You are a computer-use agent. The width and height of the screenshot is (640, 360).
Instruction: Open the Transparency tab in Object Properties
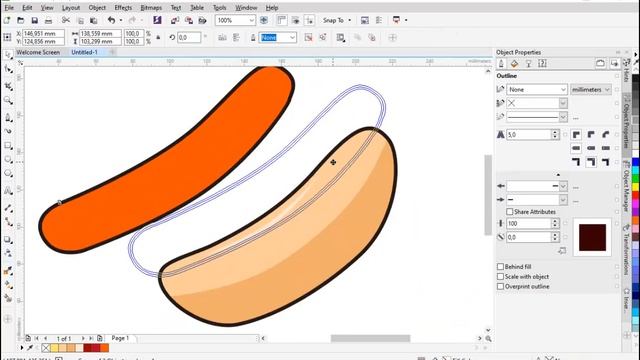(x=529, y=63)
